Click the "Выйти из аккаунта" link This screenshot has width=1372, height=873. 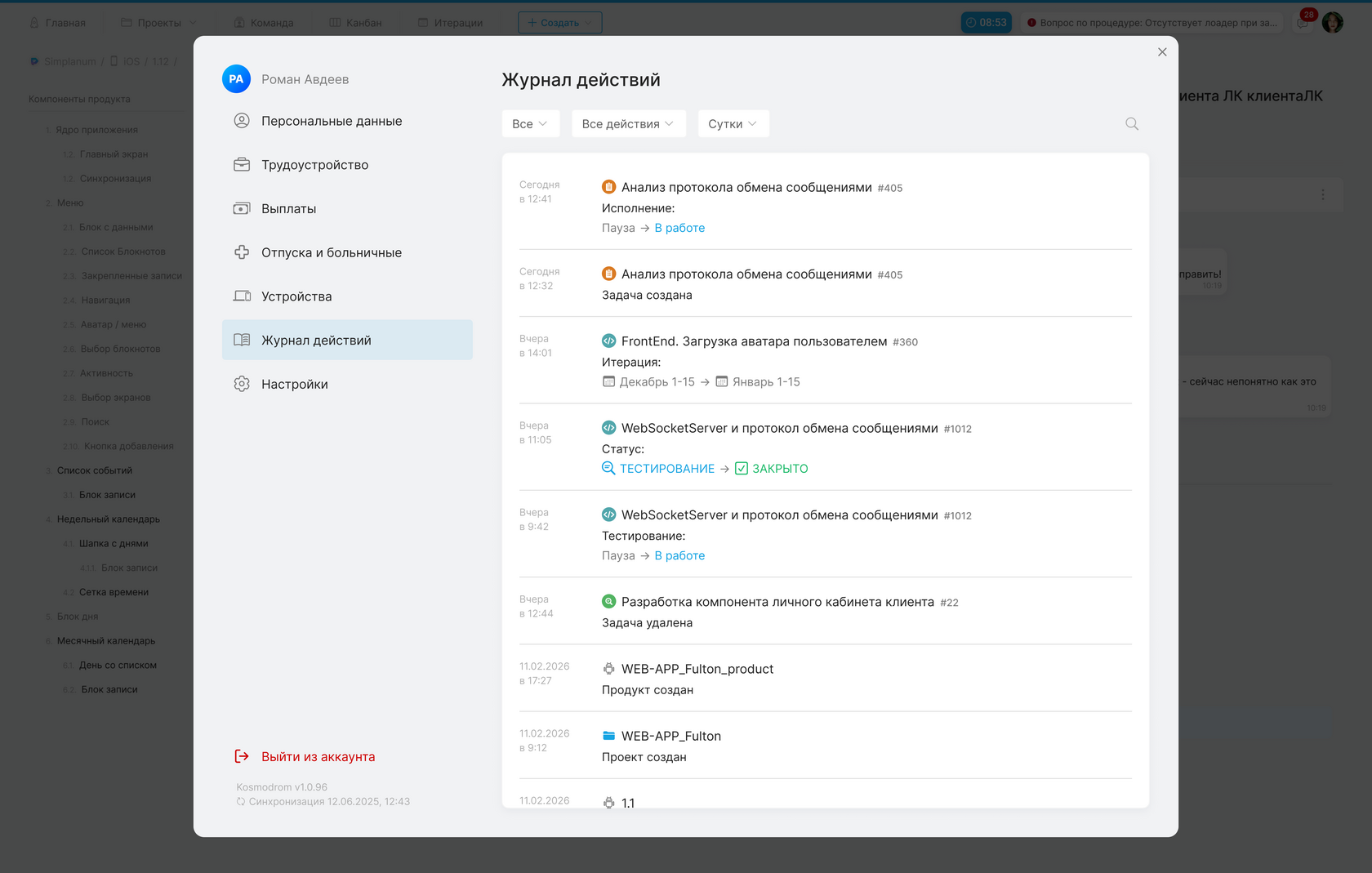click(x=318, y=757)
